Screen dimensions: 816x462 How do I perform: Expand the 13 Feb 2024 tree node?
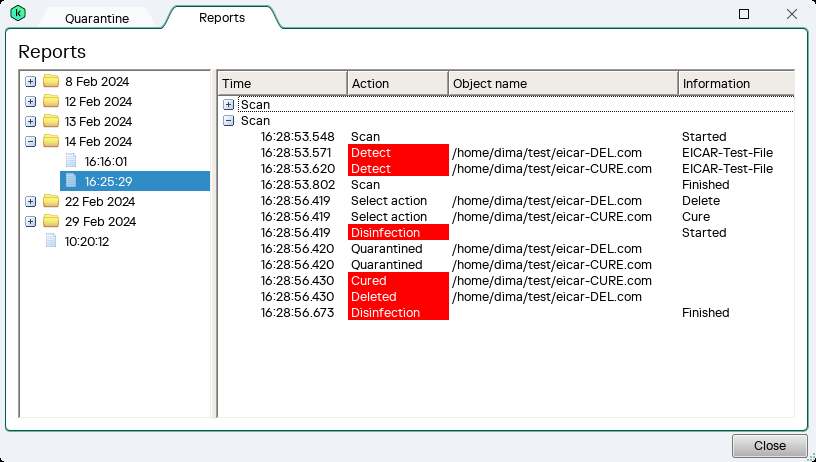pyautogui.click(x=30, y=121)
